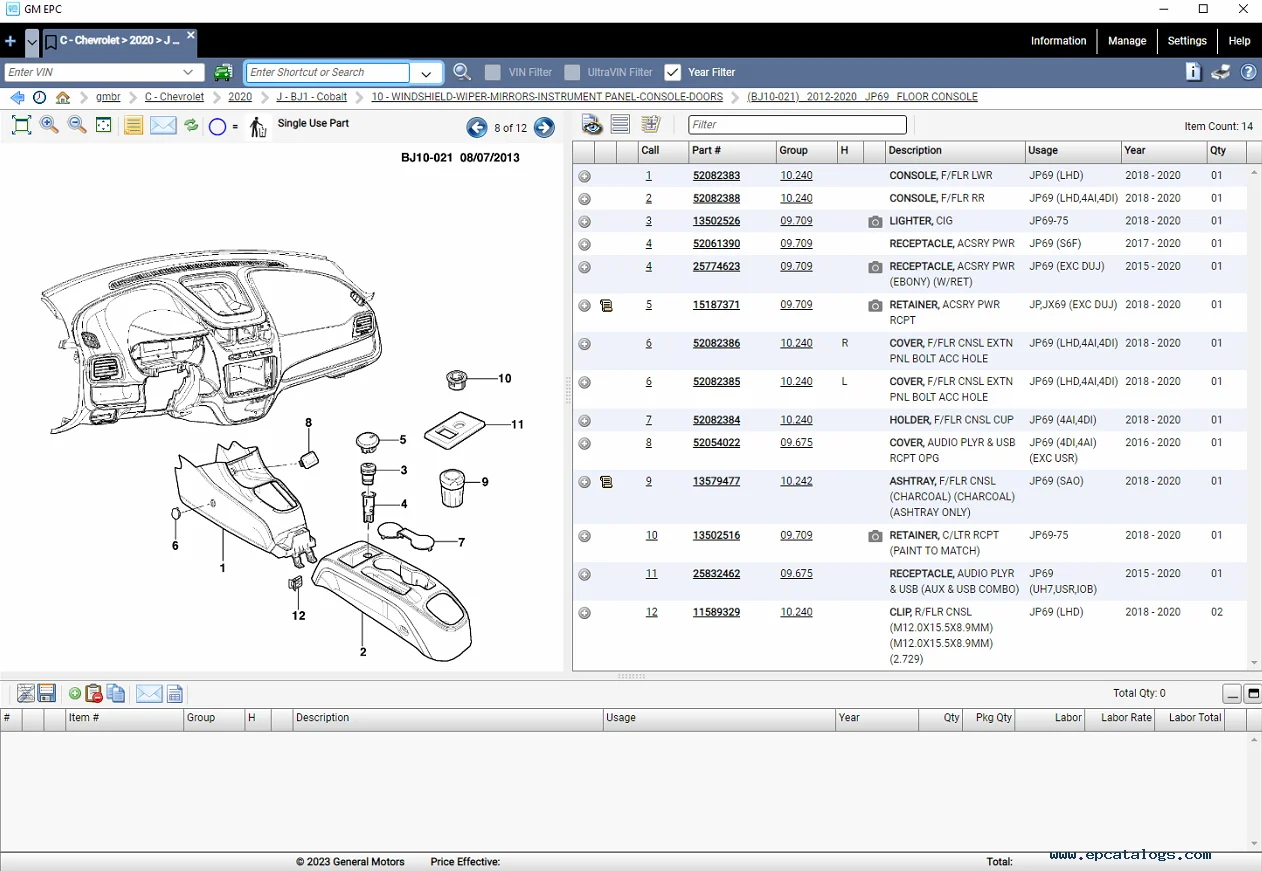This screenshot has width=1262, height=871.
Task: Open part number 52054022 link
Action: coord(716,443)
